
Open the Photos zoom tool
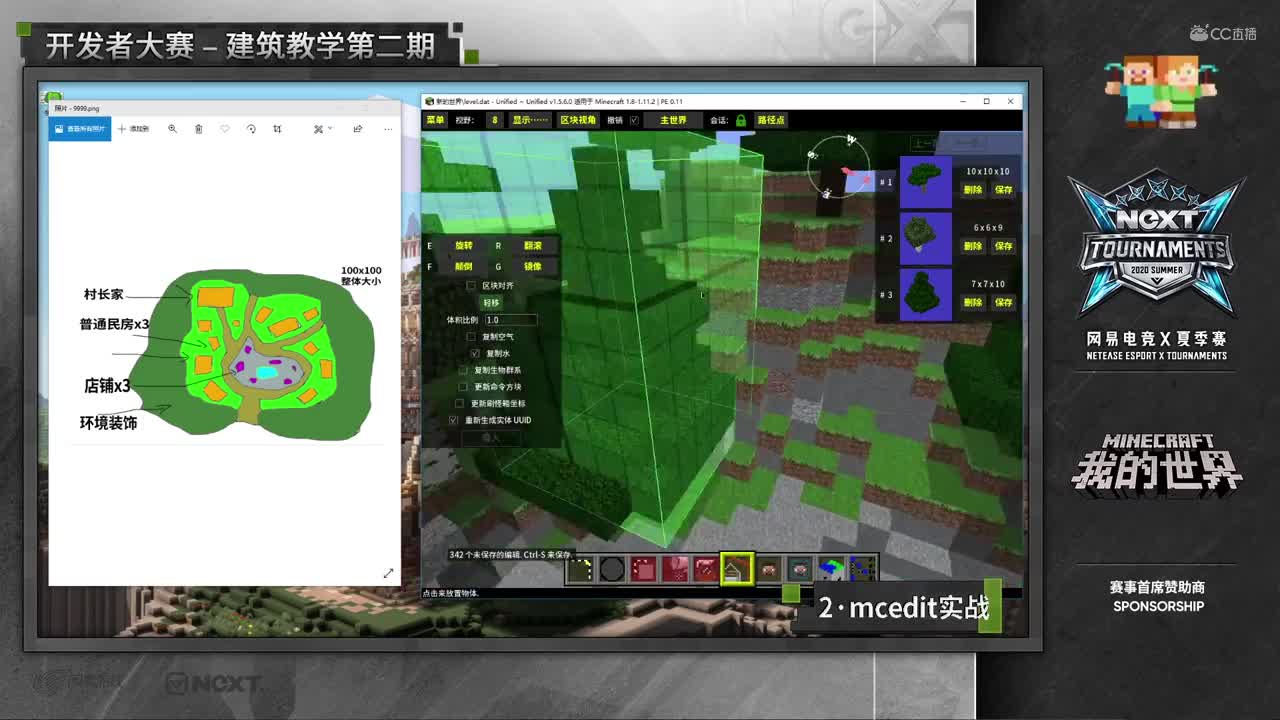(x=172, y=129)
